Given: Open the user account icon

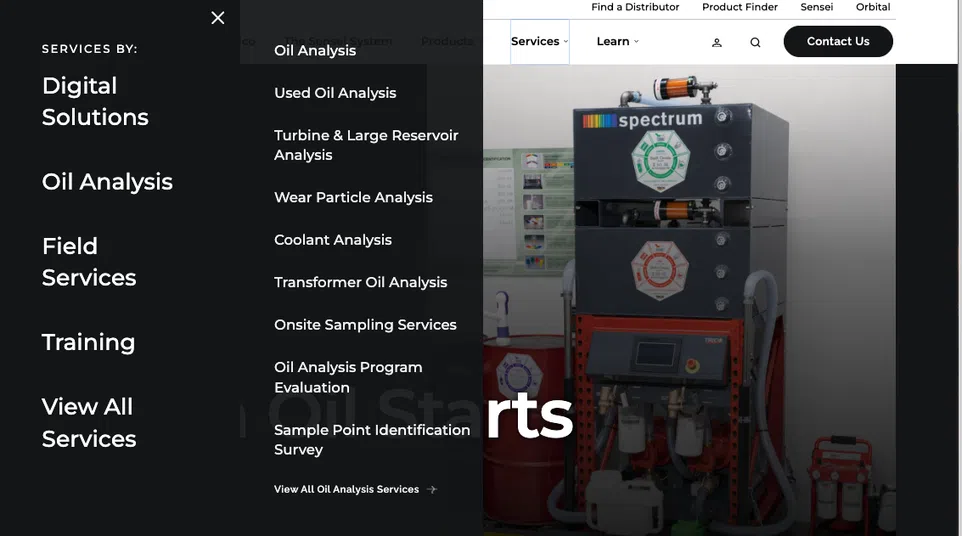Looking at the screenshot, I should tap(717, 42).
